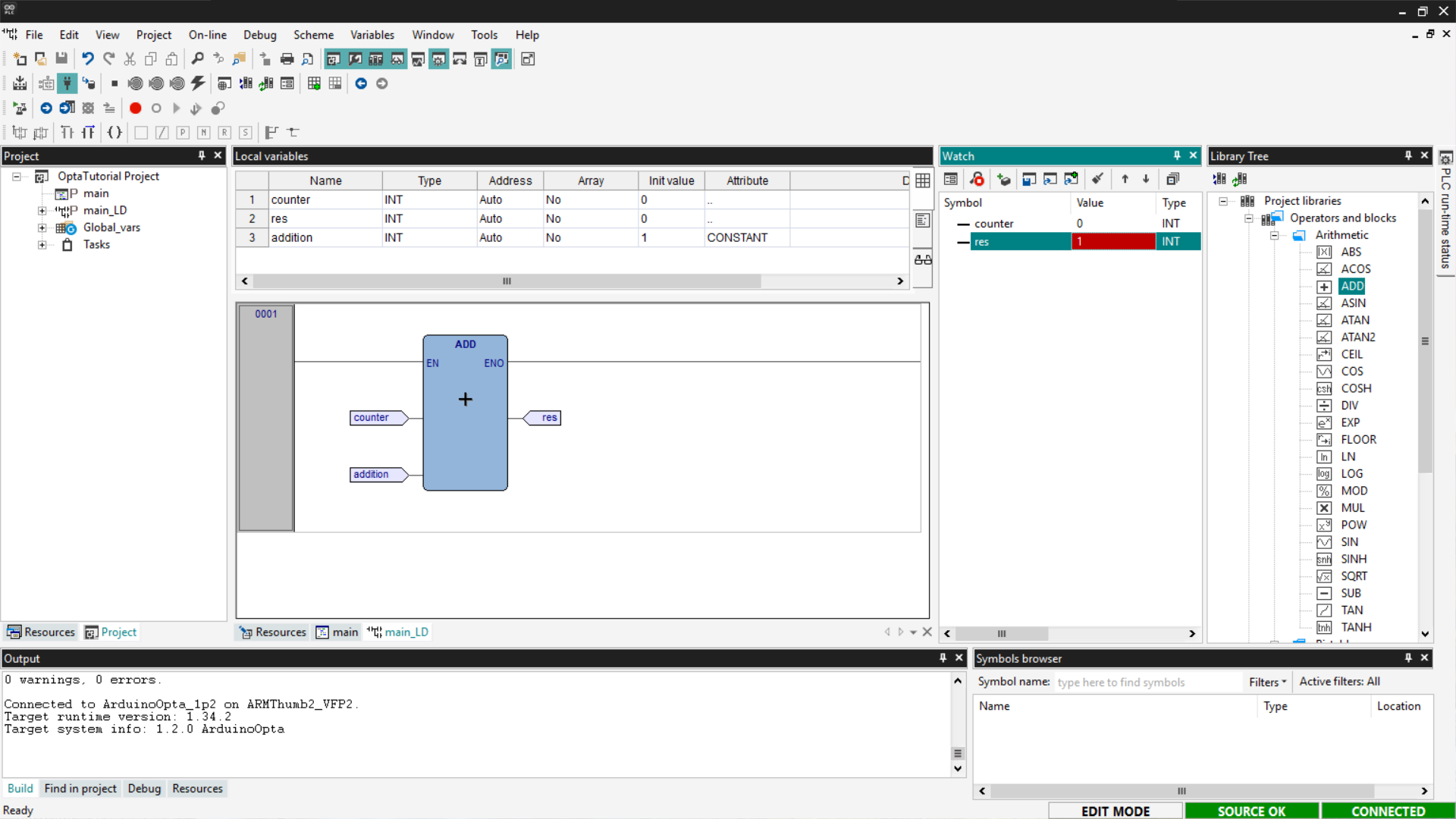Viewport: 1456px width, 819px height.
Task: Open the On-line menu
Action: [207, 35]
